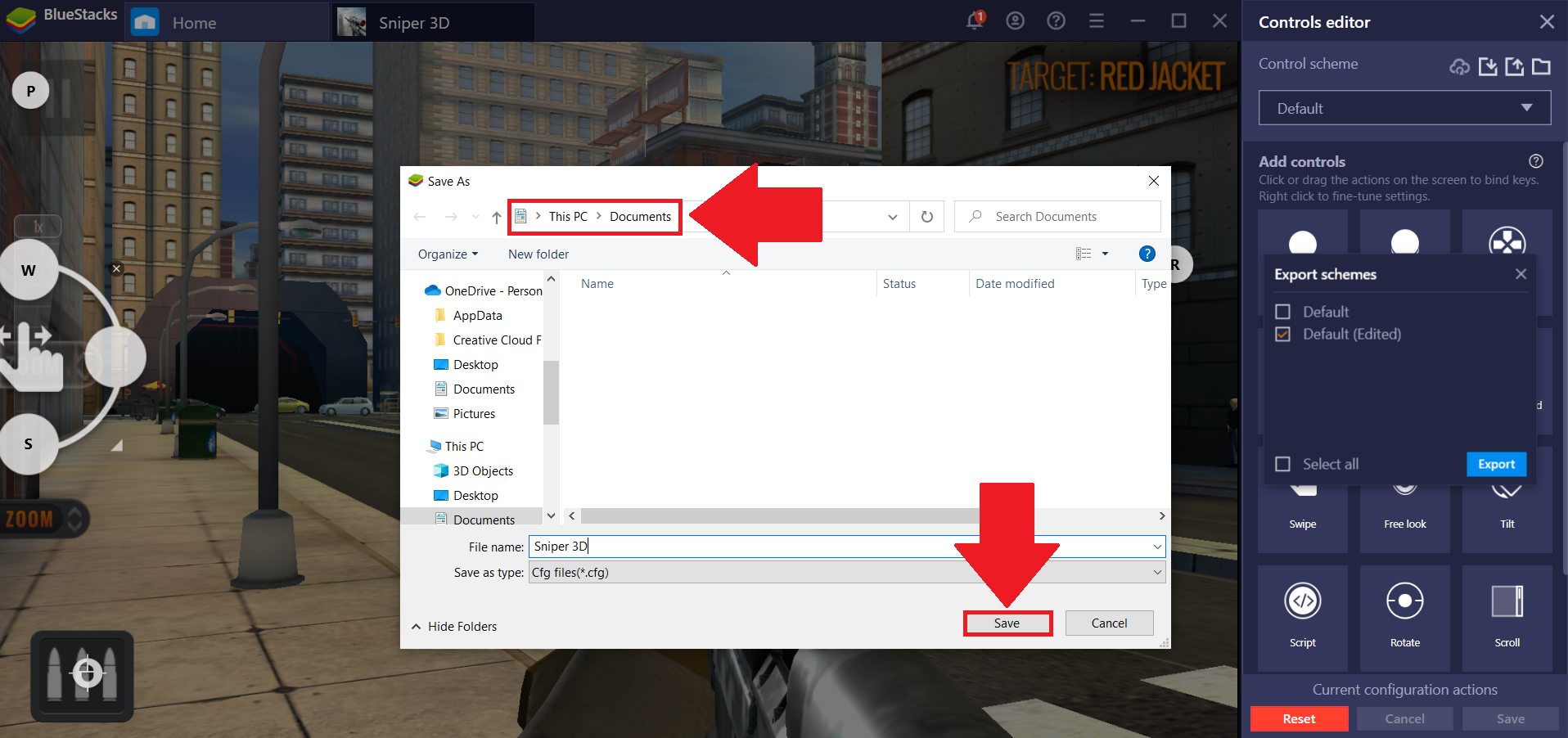Open the cloud sync schemes icon
1568x738 pixels.
click(1460, 67)
